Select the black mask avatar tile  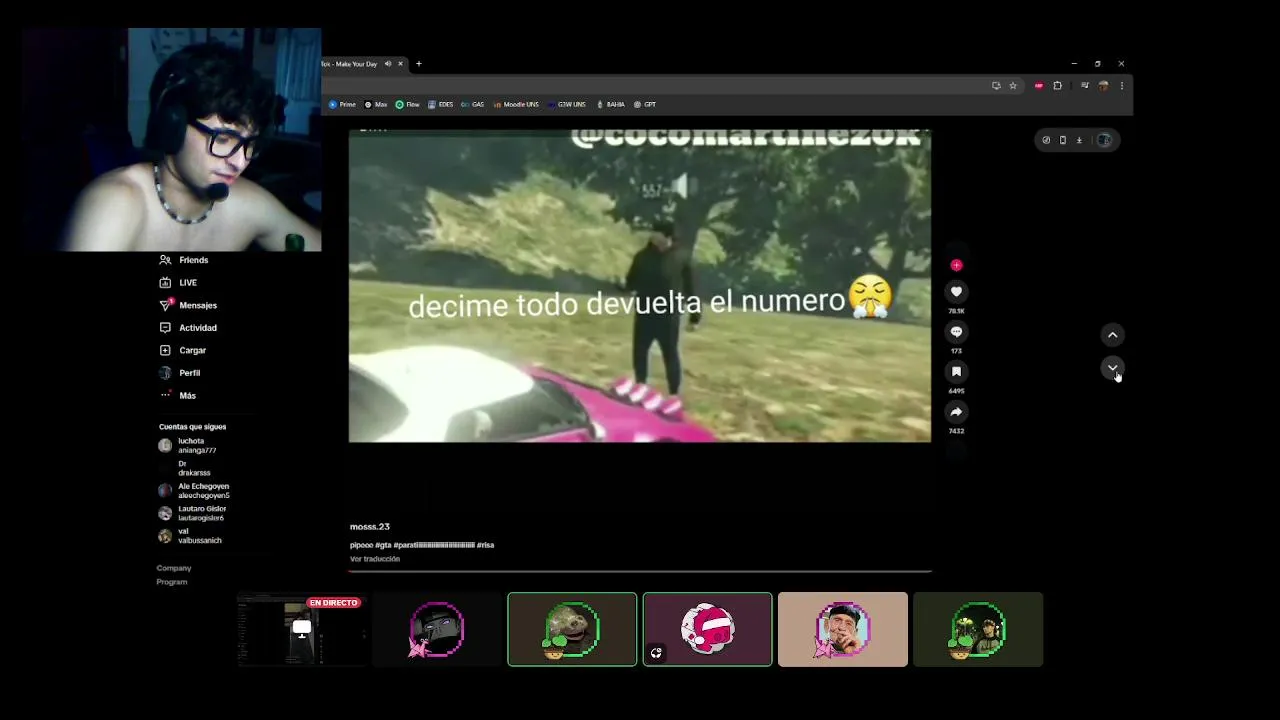pos(437,630)
